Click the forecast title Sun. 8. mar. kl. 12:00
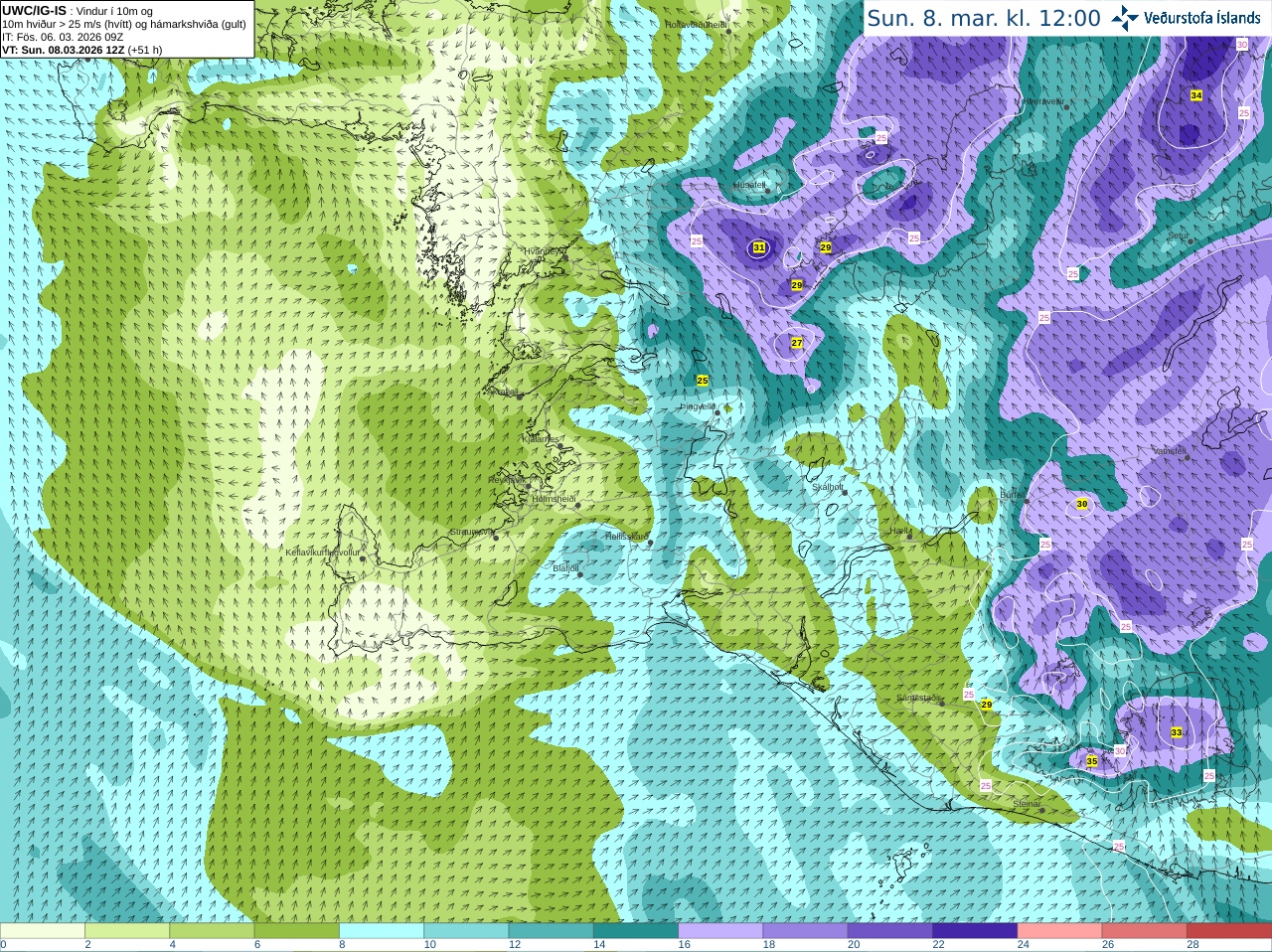1272x952 pixels. (x=984, y=18)
